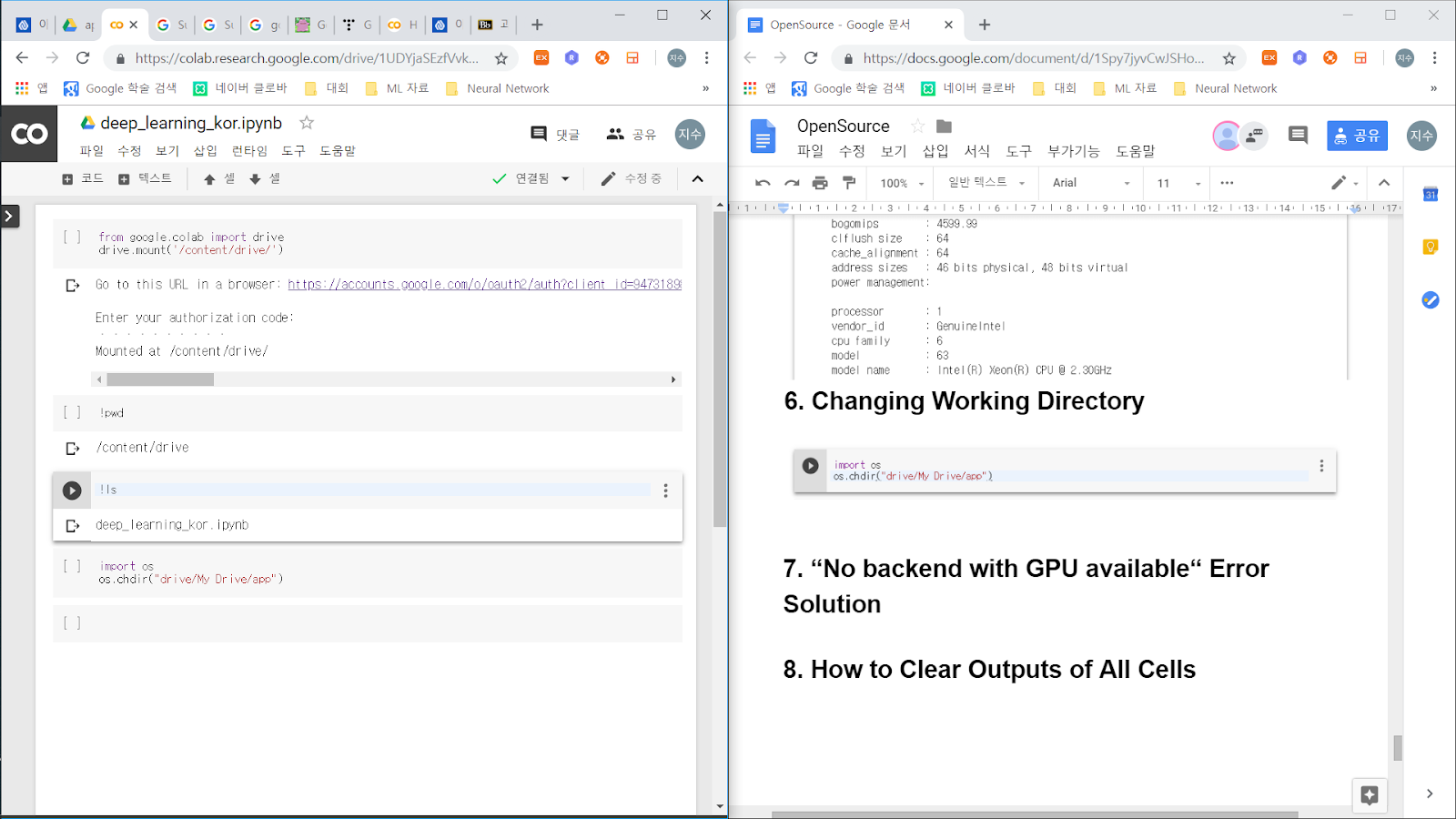Image resolution: width=1456 pixels, height=819 pixels.
Task: Open the Colab share (공유) button
Action: click(x=631, y=134)
